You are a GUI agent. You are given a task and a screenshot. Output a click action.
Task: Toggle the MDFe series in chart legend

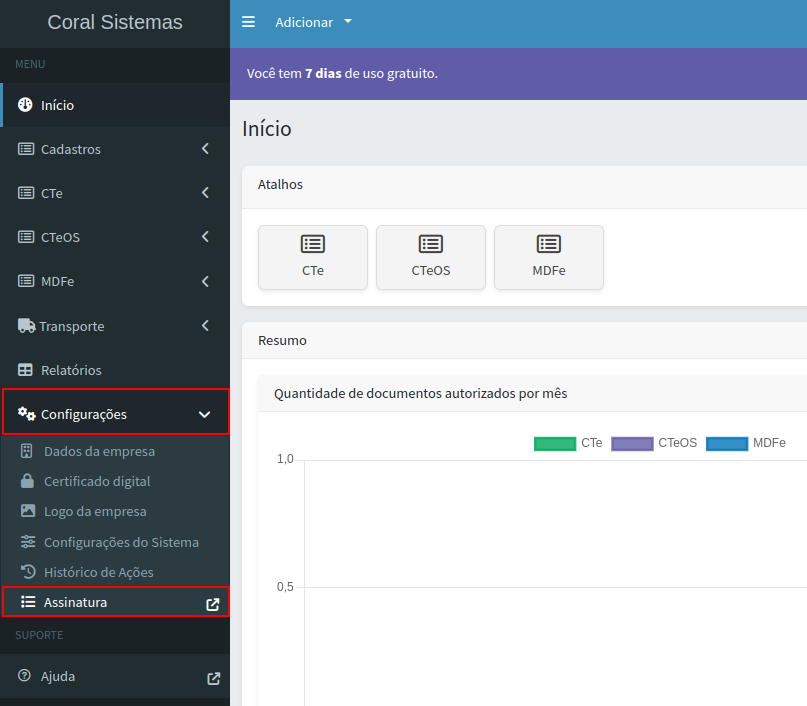click(746, 443)
